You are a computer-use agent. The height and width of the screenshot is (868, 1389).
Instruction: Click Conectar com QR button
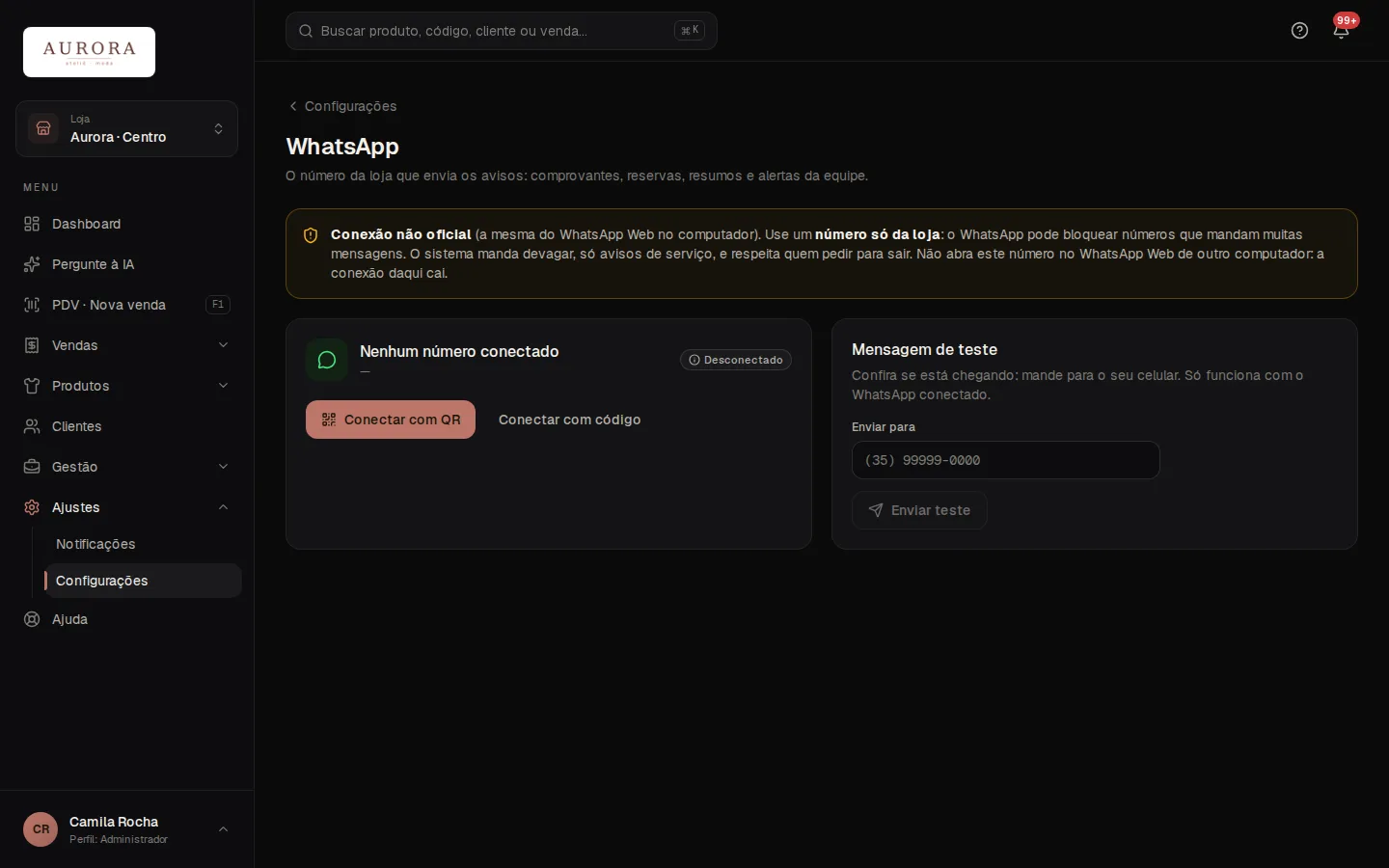click(x=391, y=420)
